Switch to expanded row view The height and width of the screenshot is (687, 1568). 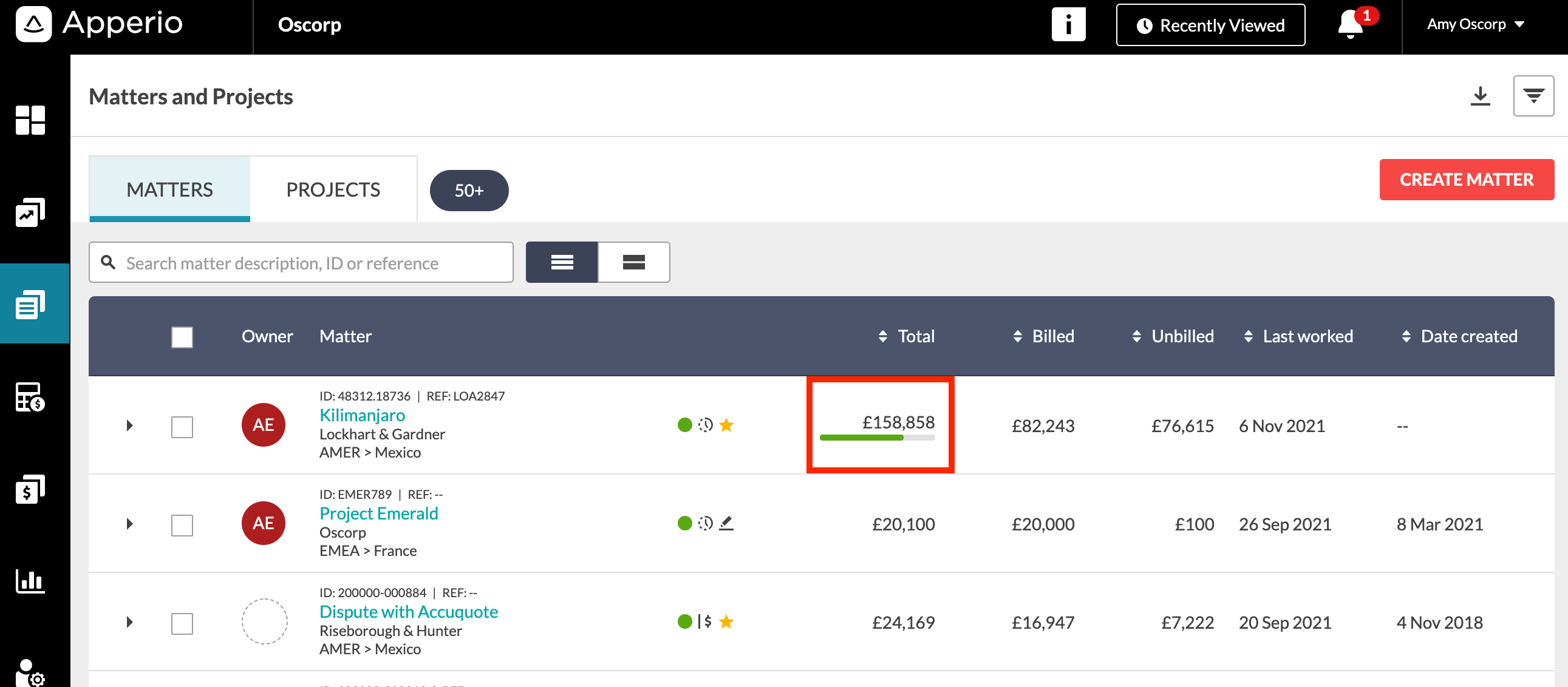[x=633, y=262]
